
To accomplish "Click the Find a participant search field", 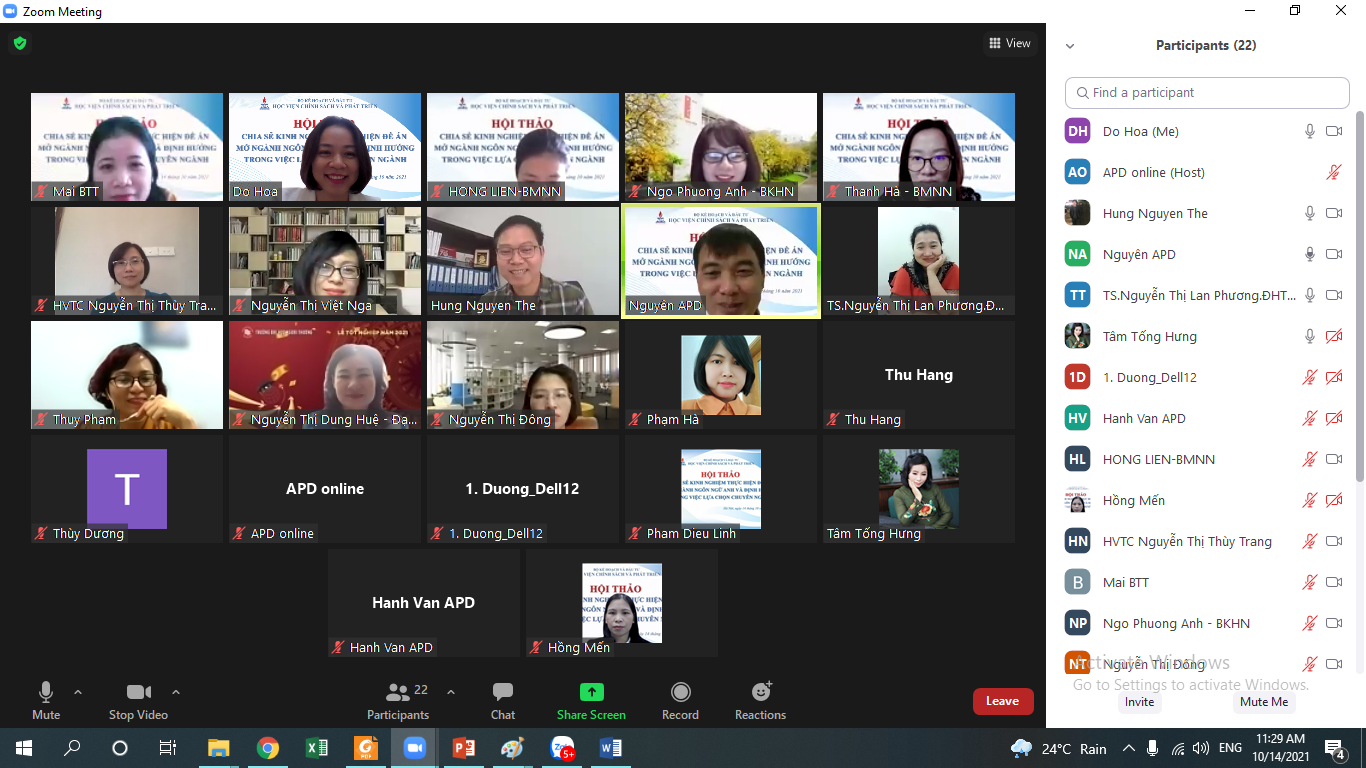I will coord(1207,93).
